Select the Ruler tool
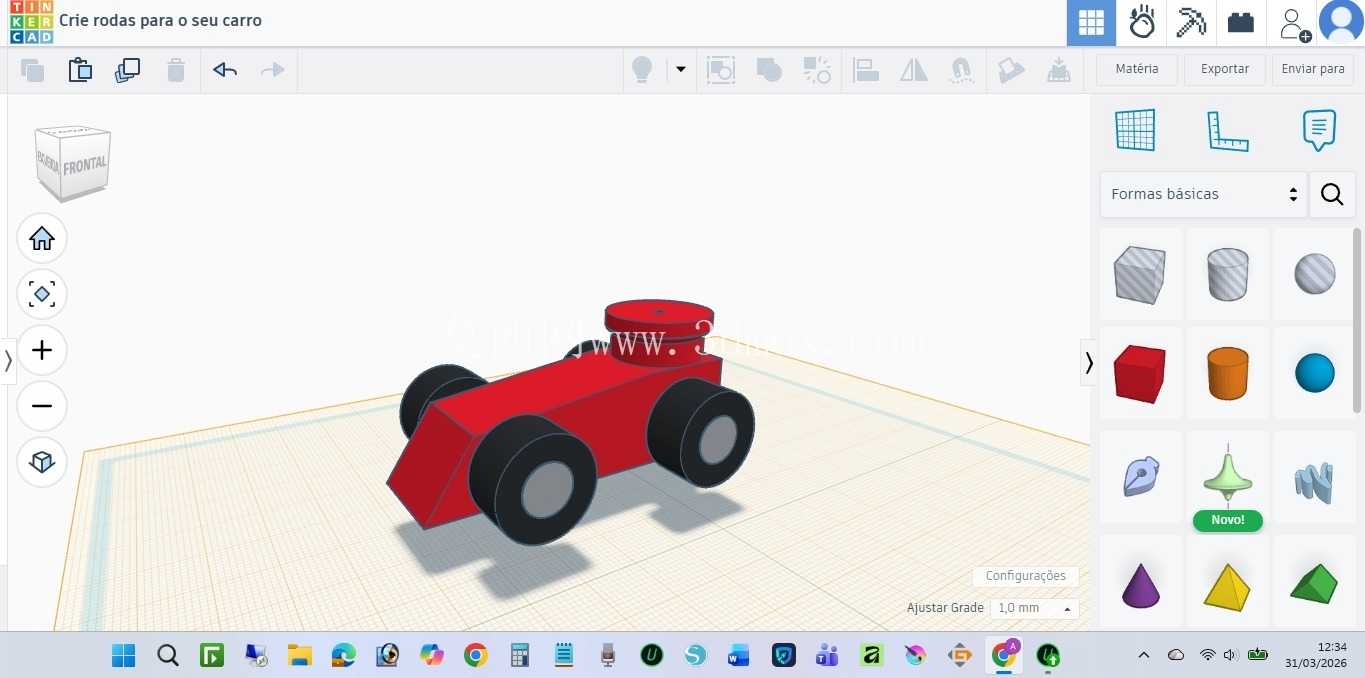Image resolution: width=1365 pixels, height=678 pixels. (x=1227, y=130)
